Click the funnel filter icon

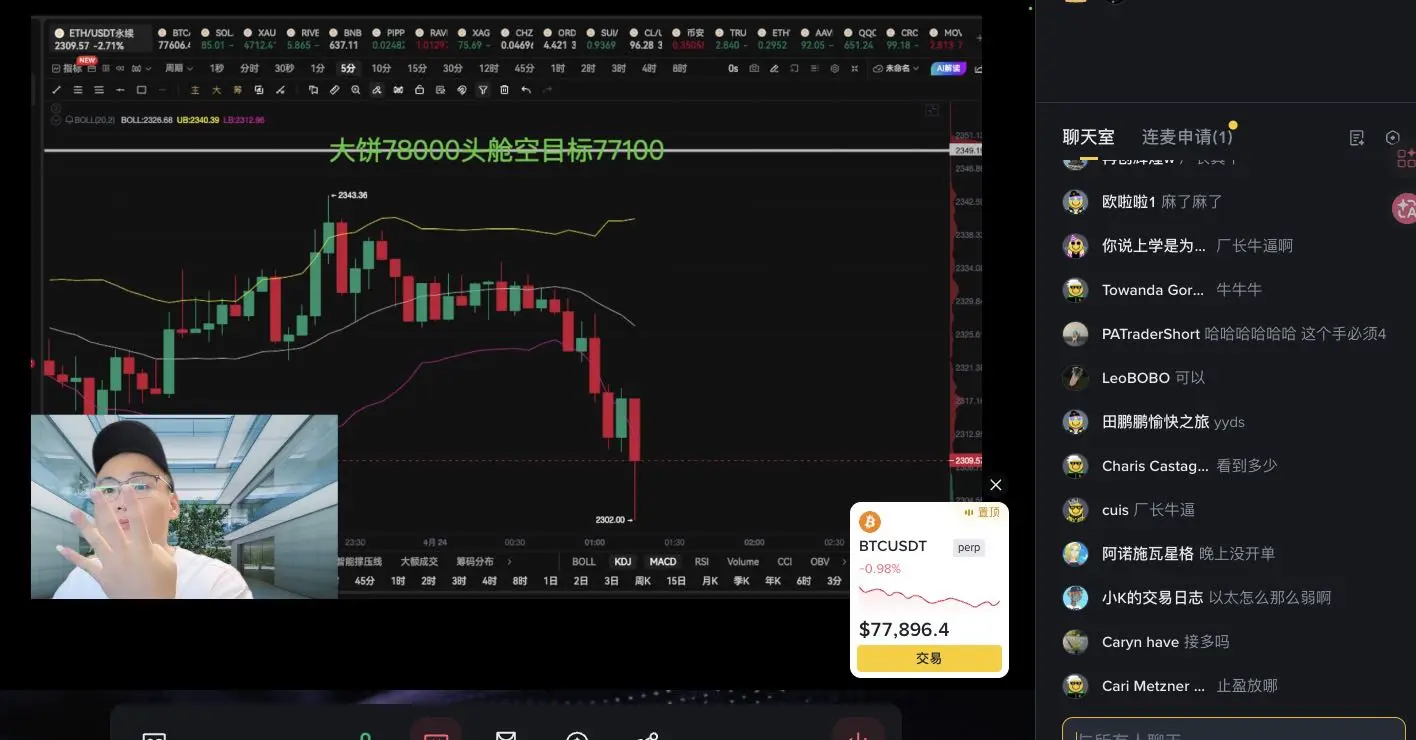[483, 90]
